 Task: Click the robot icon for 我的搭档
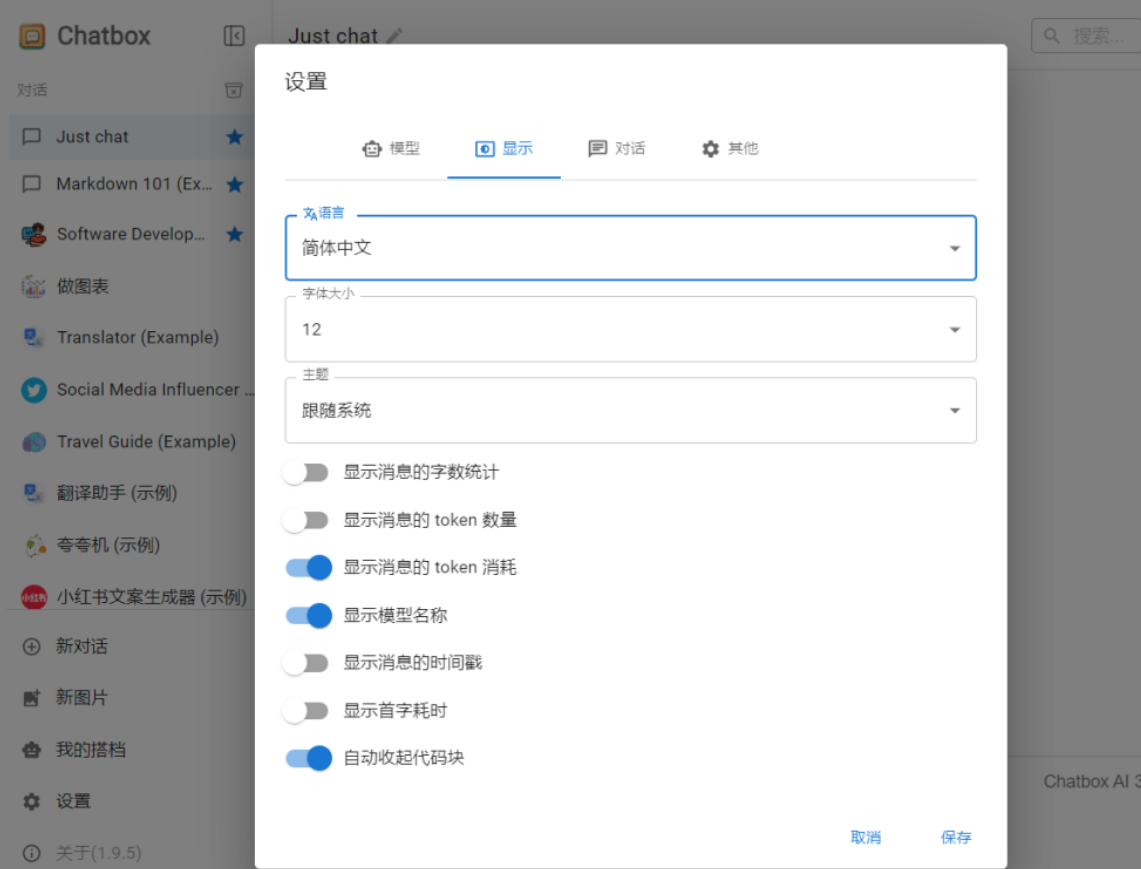click(31, 750)
